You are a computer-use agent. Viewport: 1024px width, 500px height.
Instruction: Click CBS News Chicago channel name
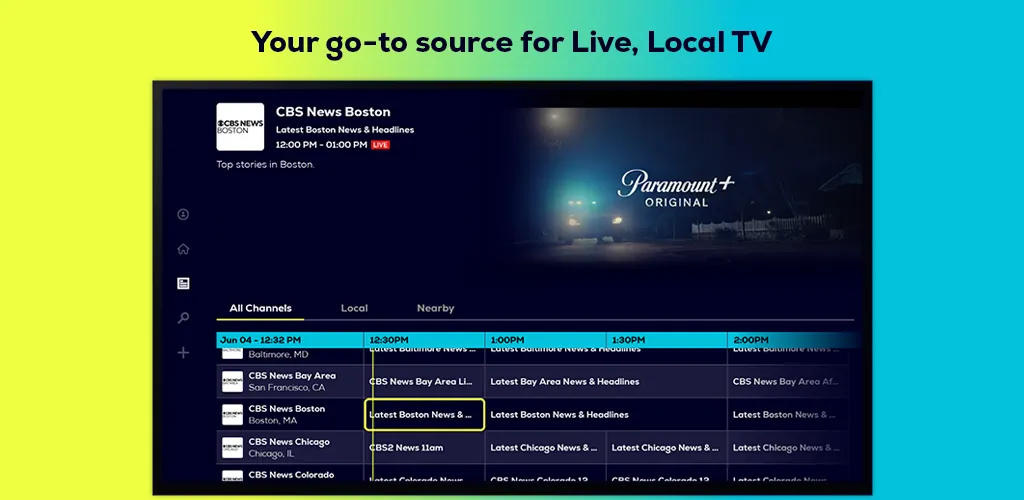(x=289, y=442)
